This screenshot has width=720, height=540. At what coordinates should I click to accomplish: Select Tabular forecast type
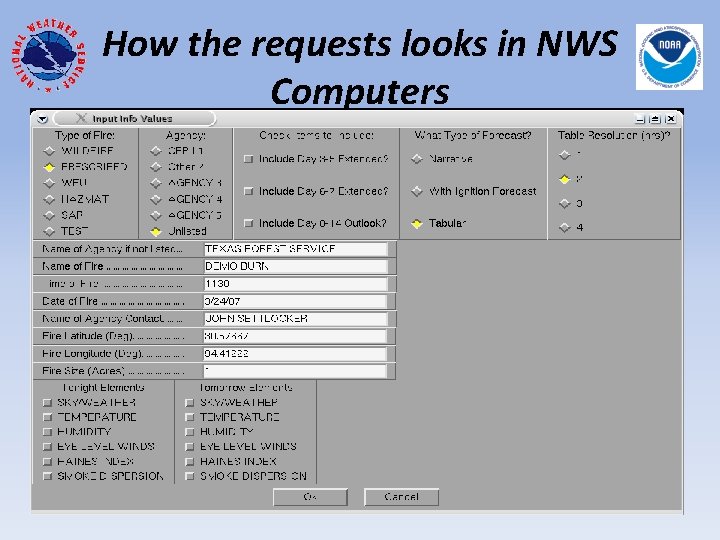pyautogui.click(x=417, y=224)
